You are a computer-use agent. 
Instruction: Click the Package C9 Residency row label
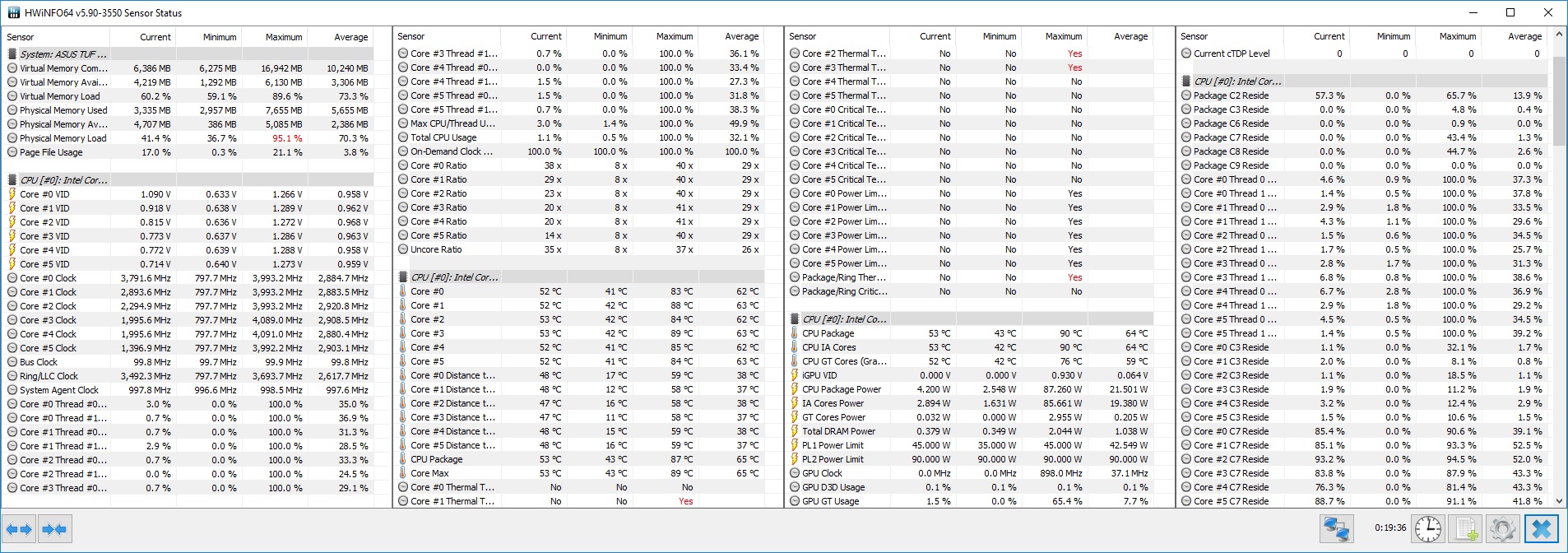pos(1231,165)
